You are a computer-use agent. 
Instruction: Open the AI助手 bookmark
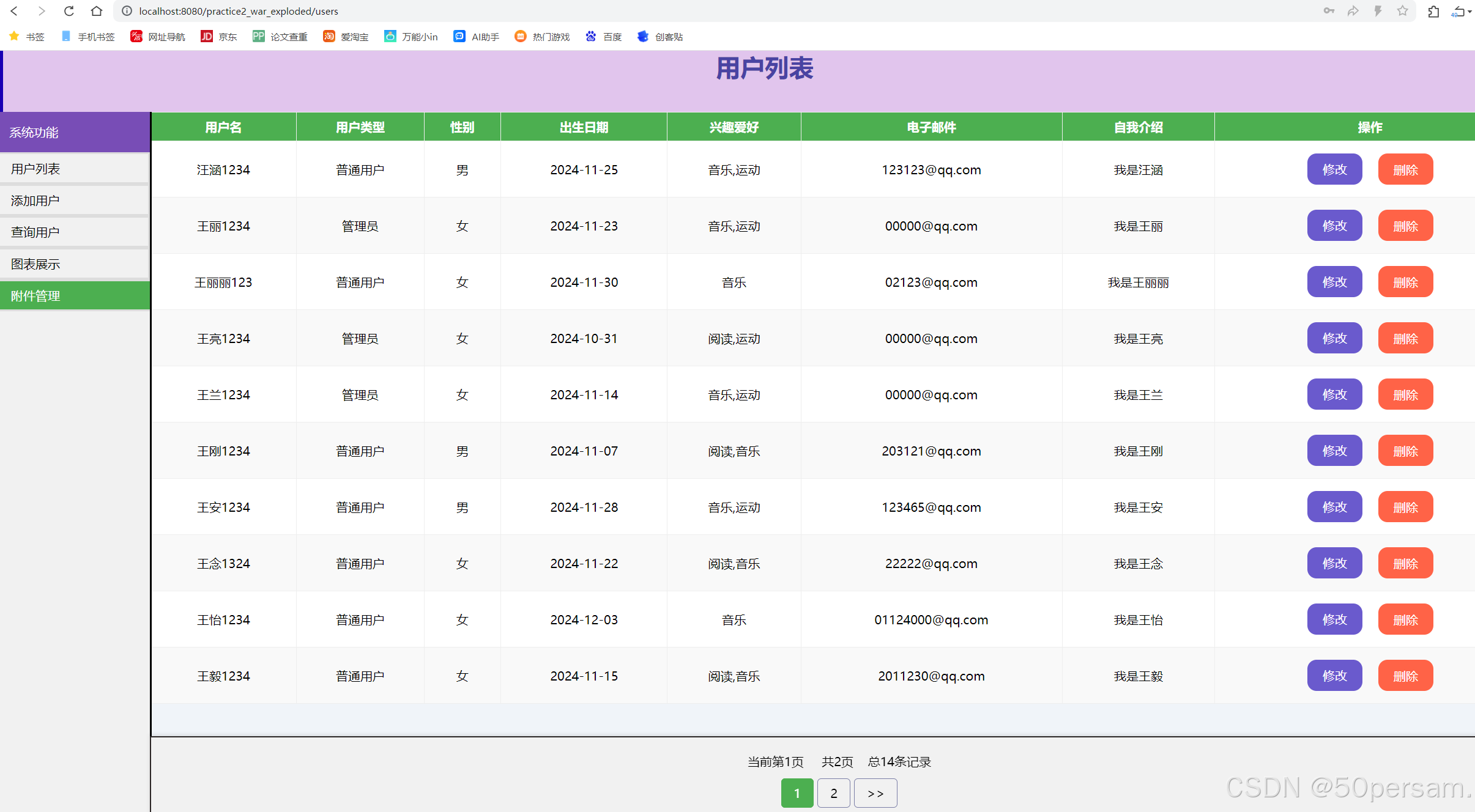[x=477, y=37]
